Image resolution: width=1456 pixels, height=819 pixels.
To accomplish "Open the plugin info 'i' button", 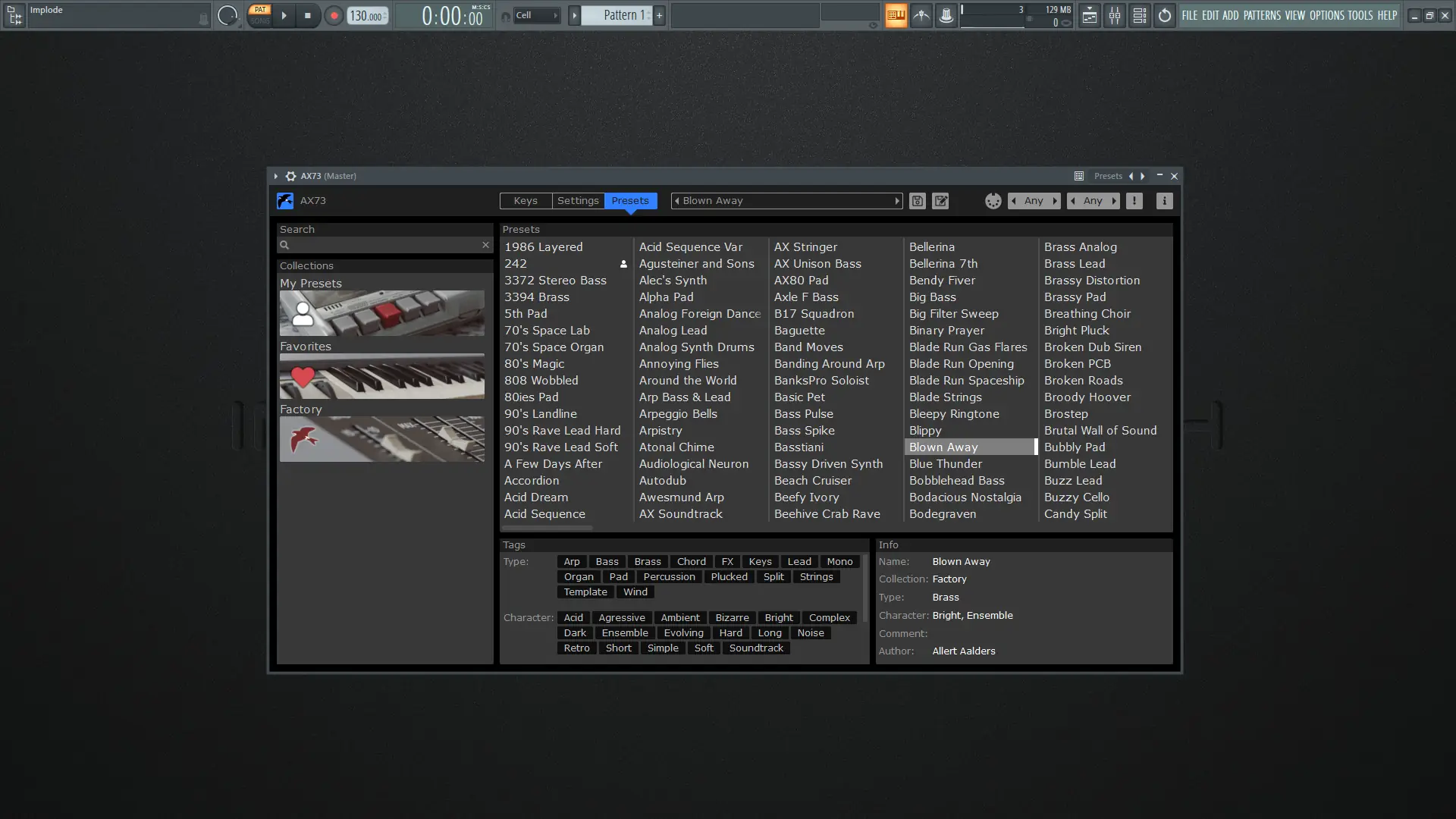I will [1164, 201].
